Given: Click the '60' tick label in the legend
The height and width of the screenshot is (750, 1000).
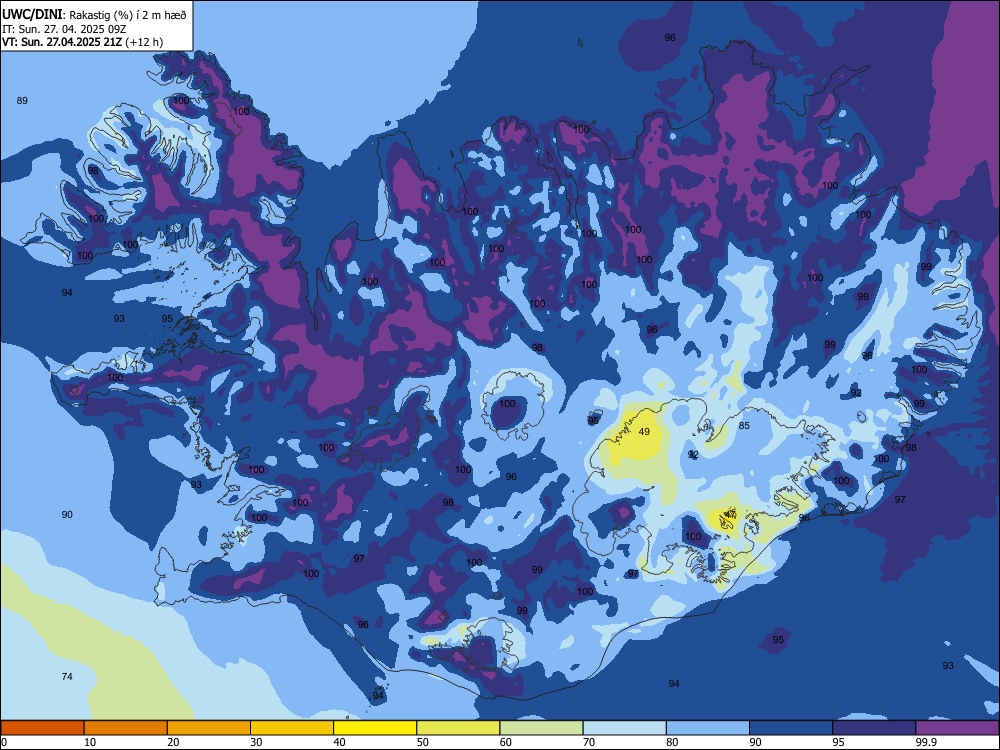Looking at the screenshot, I should click(x=506, y=742).
